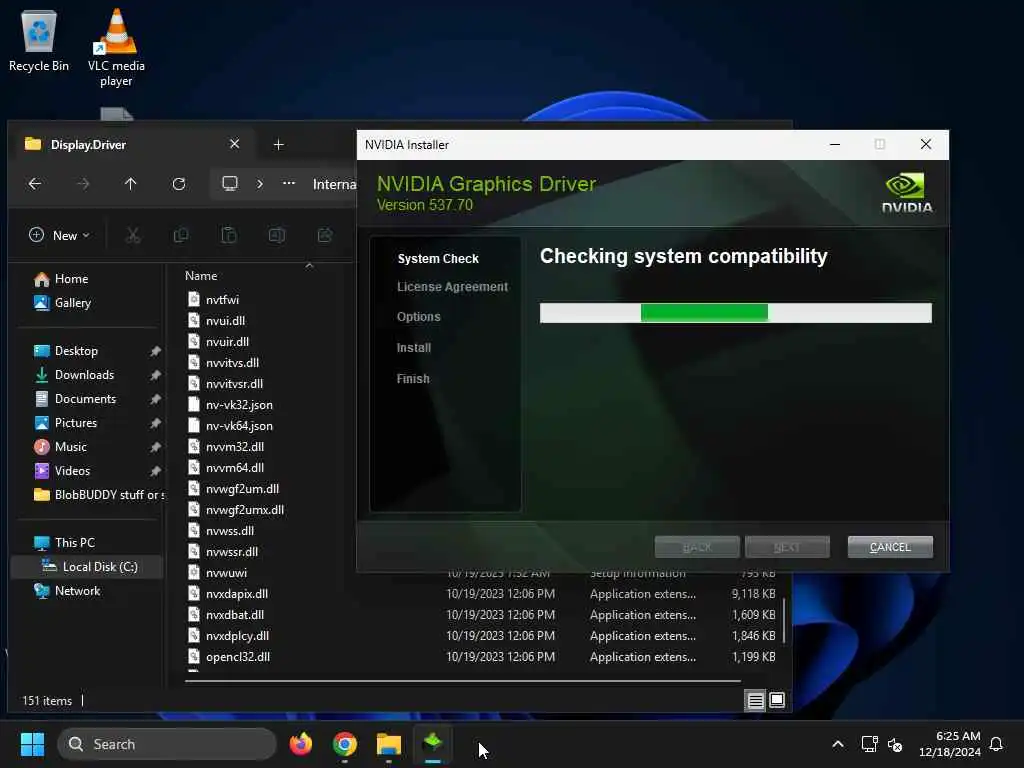1024x768 pixels.
Task: Close the Display.Driver tab
Action: (234, 144)
